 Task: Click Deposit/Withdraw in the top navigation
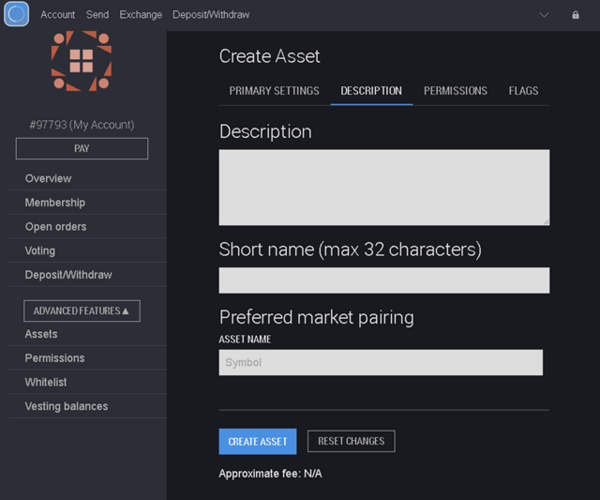tap(211, 15)
